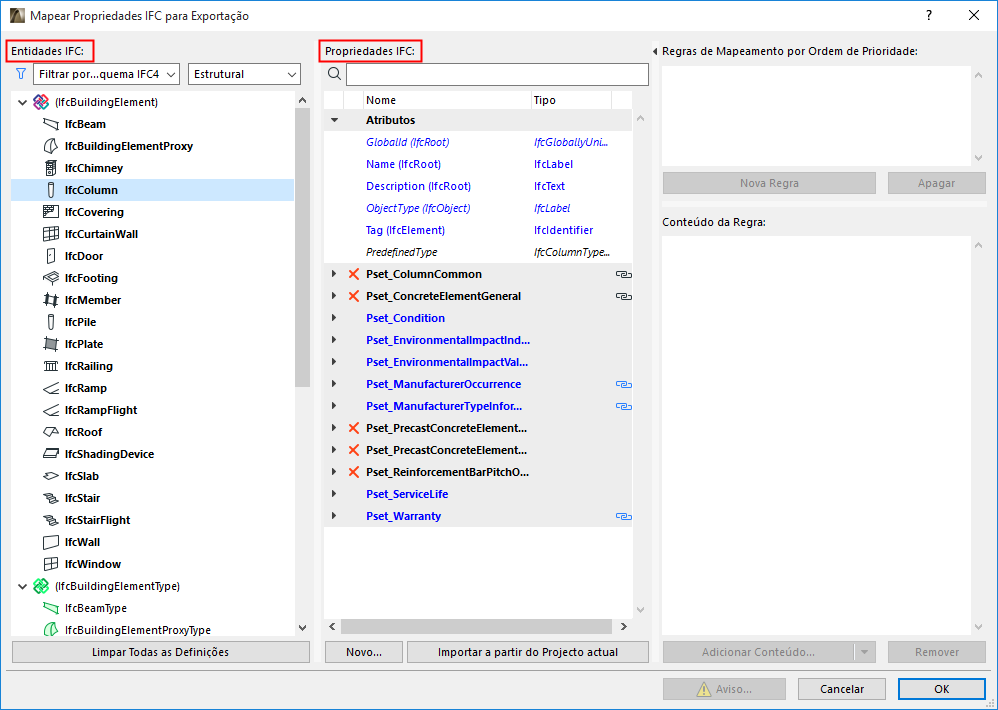Collapse the Atributos section
The width and height of the screenshot is (998, 710).
[x=334, y=120]
